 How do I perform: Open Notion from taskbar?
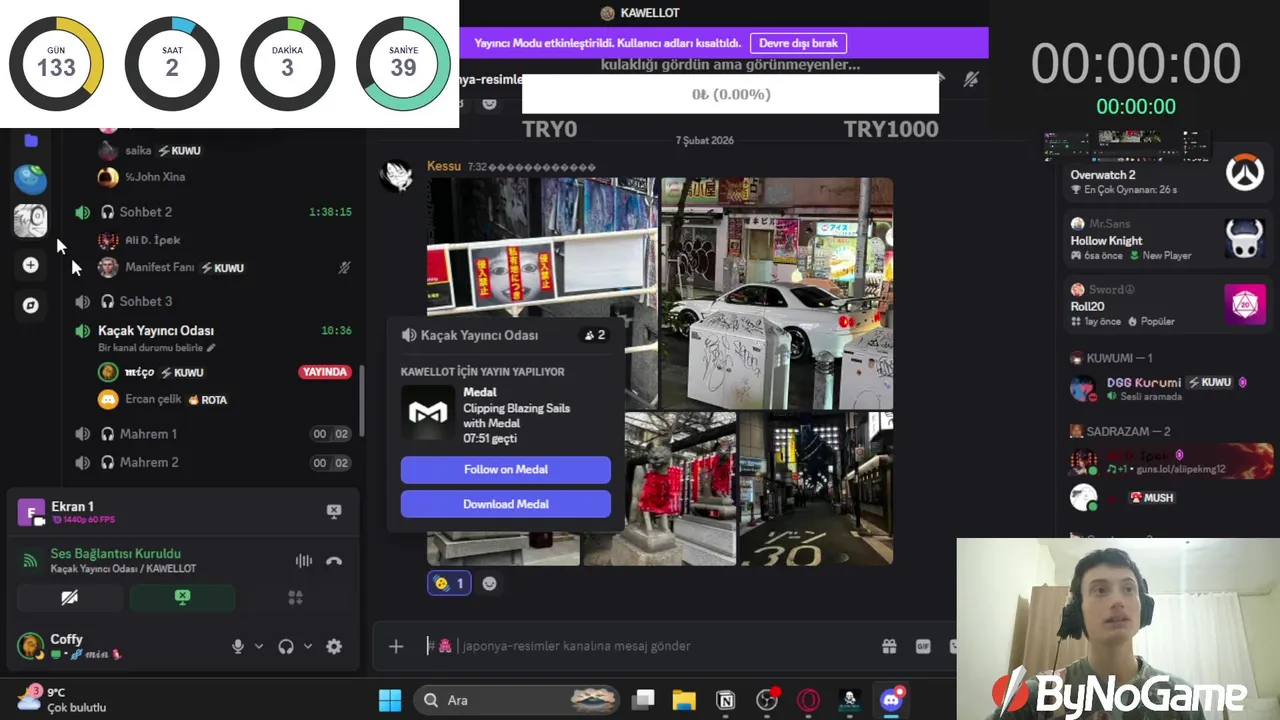click(726, 700)
